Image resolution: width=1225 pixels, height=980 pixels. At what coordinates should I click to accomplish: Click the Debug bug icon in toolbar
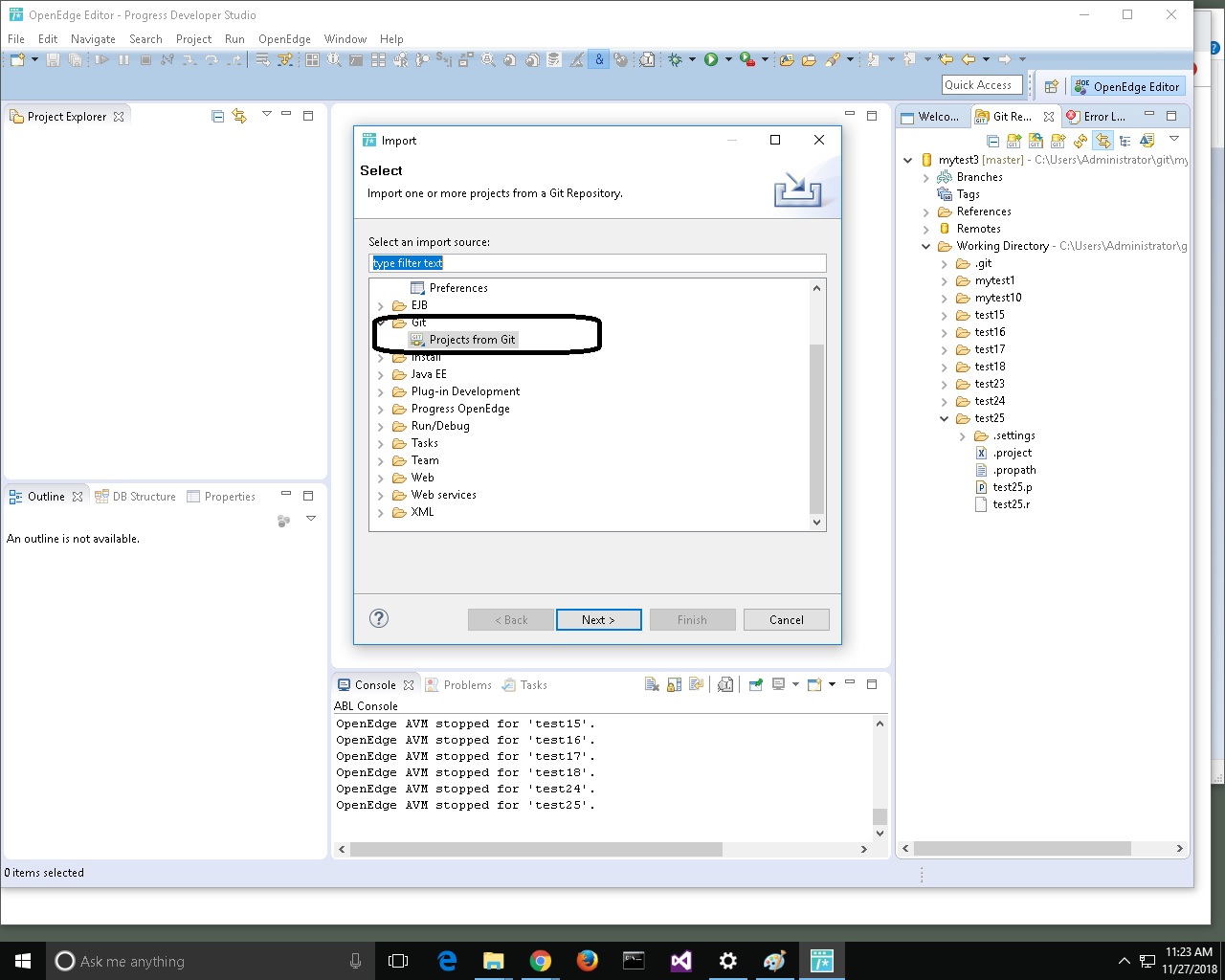coord(676,59)
